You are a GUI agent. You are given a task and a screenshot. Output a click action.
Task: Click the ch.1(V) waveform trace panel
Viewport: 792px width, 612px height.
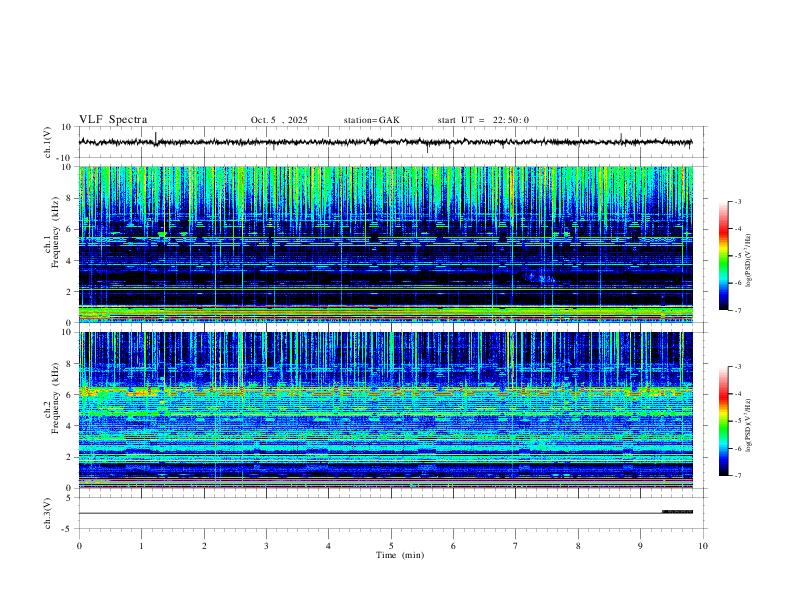[x=391, y=142]
